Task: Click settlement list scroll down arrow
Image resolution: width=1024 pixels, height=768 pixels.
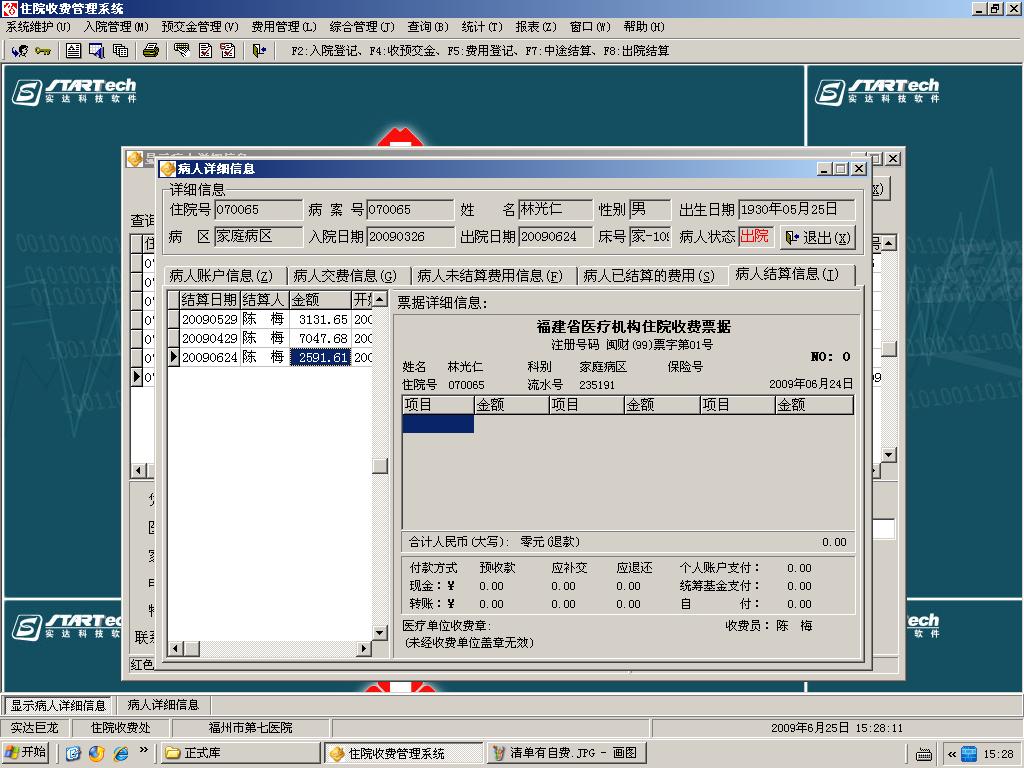Action: [x=380, y=632]
